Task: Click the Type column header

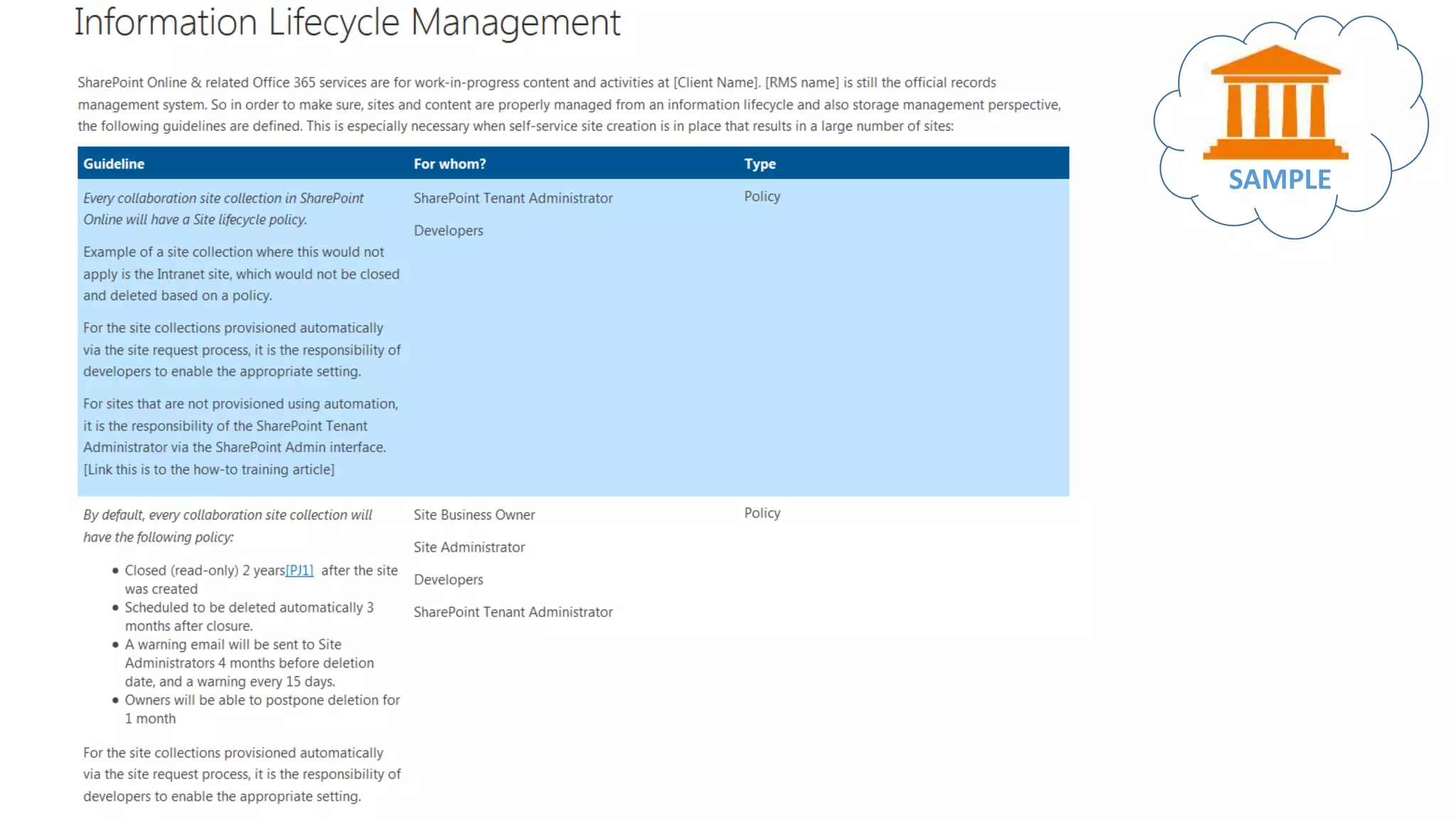Action: click(x=759, y=164)
